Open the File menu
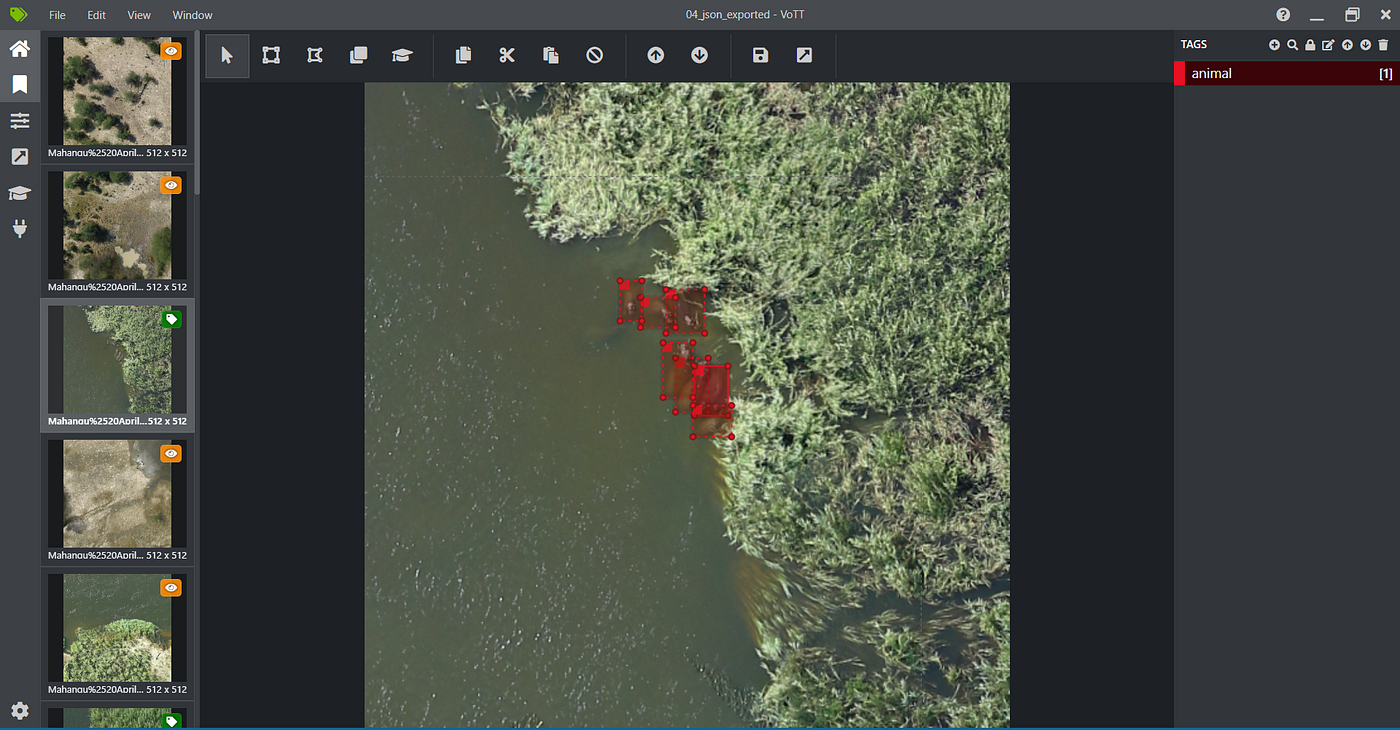This screenshot has height=730, width=1400. (x=57, y=15)
